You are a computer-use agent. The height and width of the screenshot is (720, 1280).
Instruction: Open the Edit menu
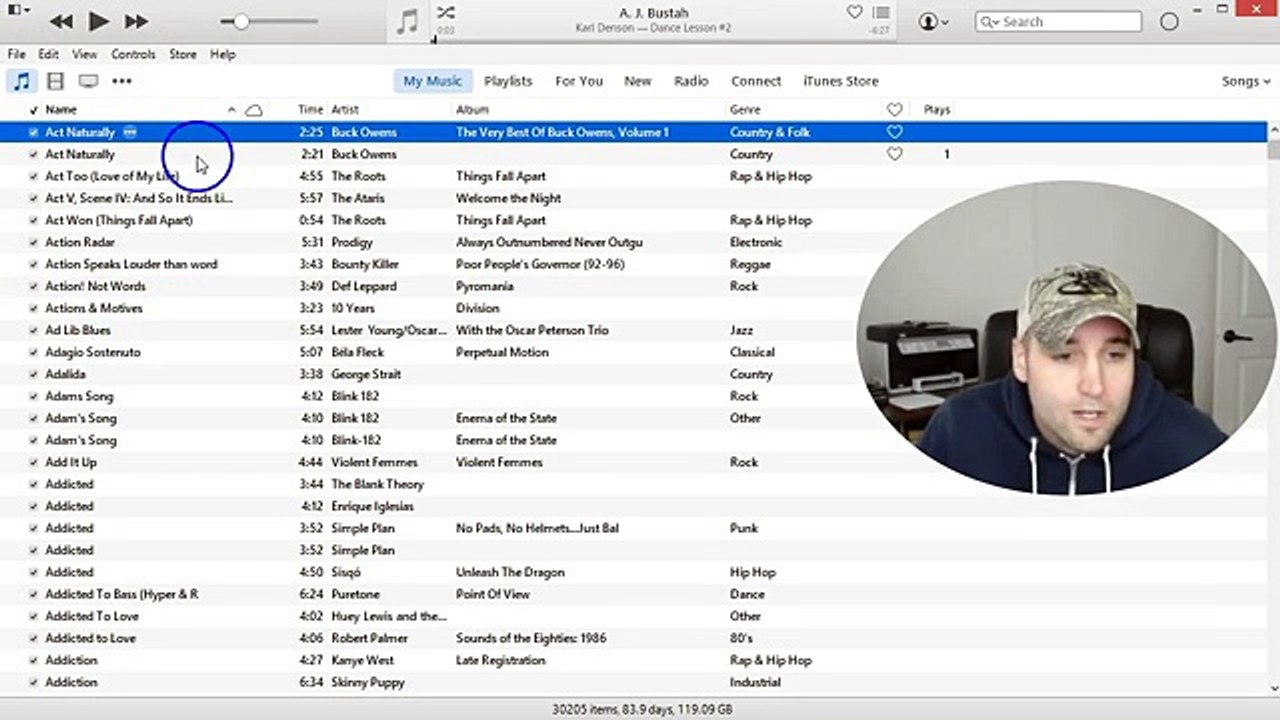49,54
